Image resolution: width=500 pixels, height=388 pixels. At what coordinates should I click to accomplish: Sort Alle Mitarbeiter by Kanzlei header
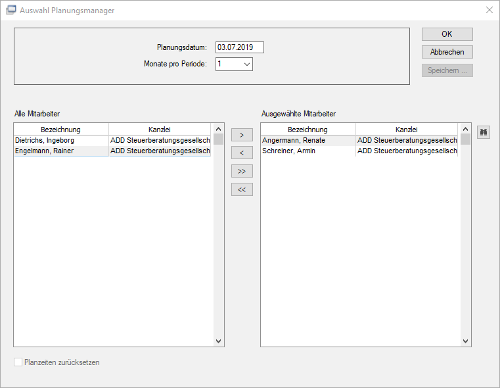(x=159, y=129)
